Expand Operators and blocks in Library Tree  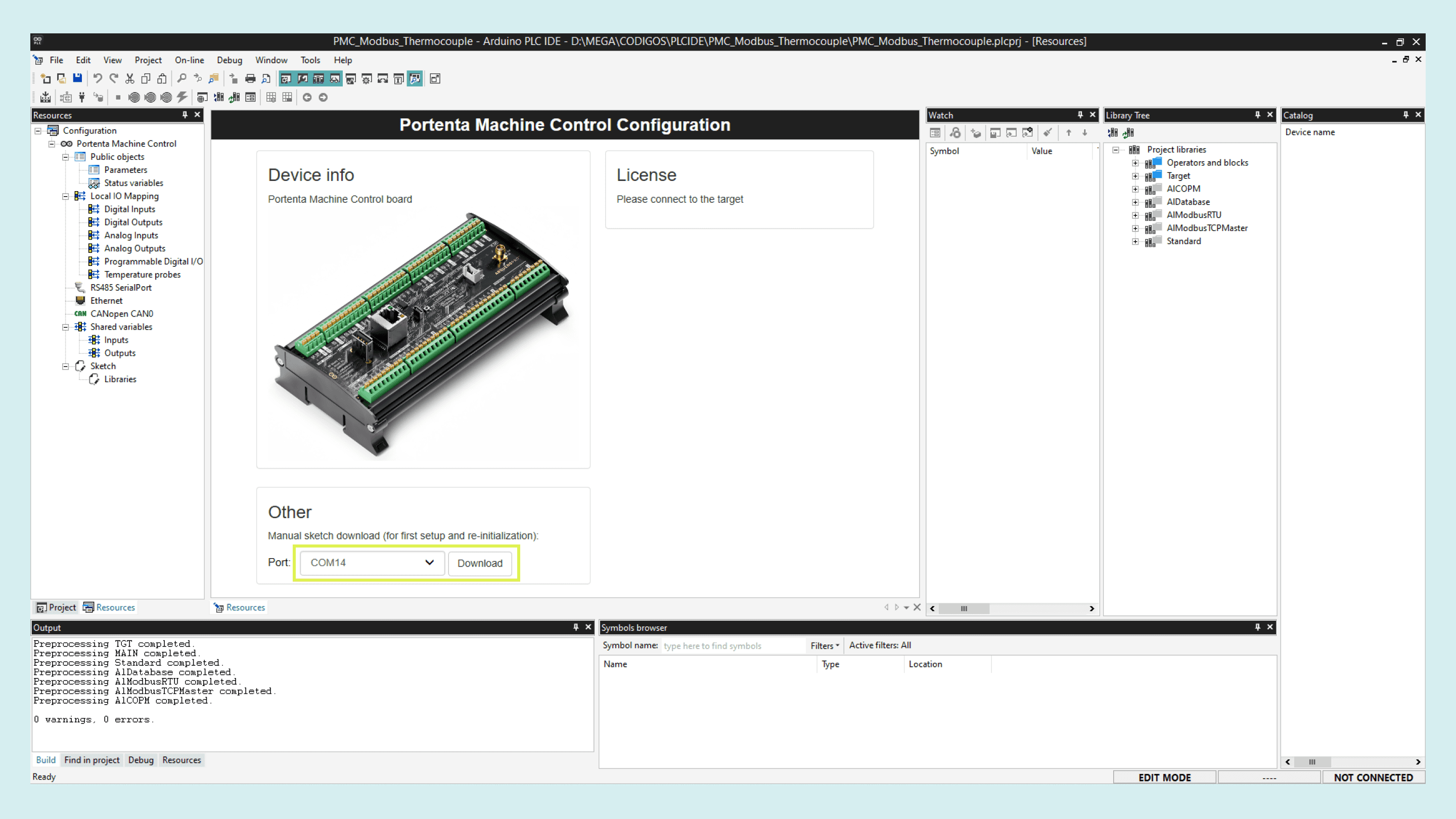click(x=1135, y=163)
